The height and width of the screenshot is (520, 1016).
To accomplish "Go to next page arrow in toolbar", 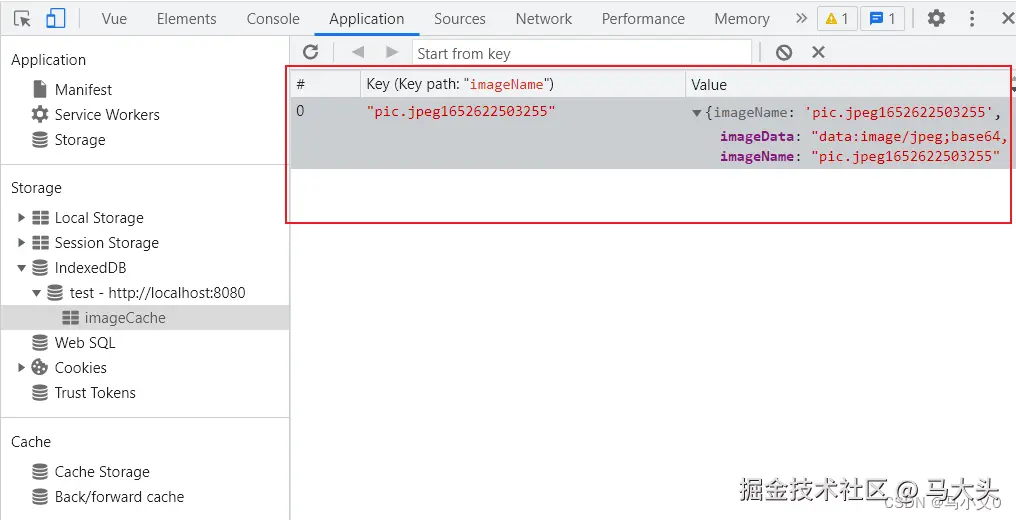I will click(x=391, y=52).
